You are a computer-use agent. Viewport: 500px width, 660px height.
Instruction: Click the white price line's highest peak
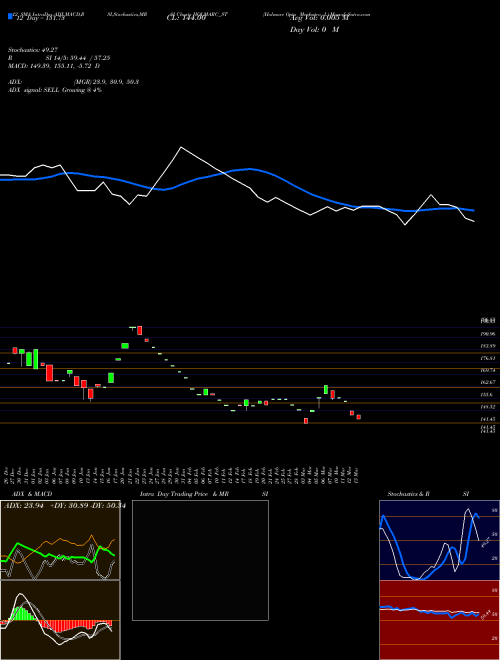(181, 147)
